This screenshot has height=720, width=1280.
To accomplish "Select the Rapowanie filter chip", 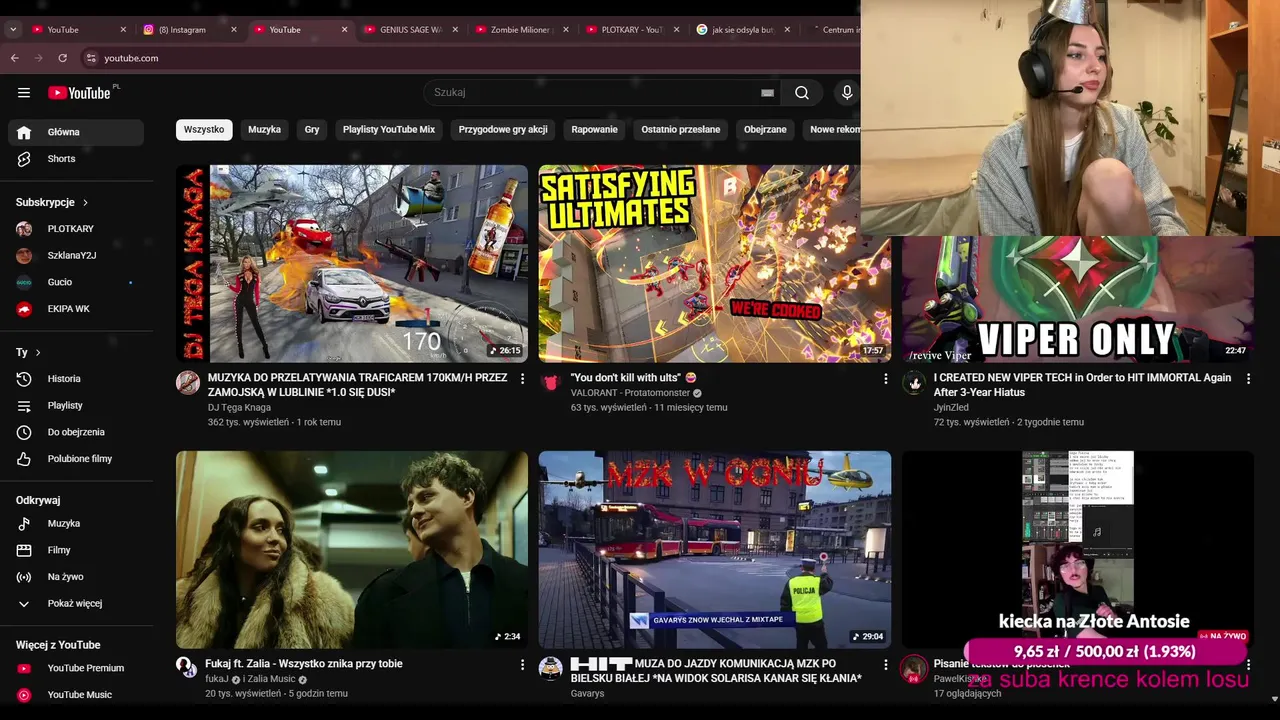I will [x=594, y=130].
